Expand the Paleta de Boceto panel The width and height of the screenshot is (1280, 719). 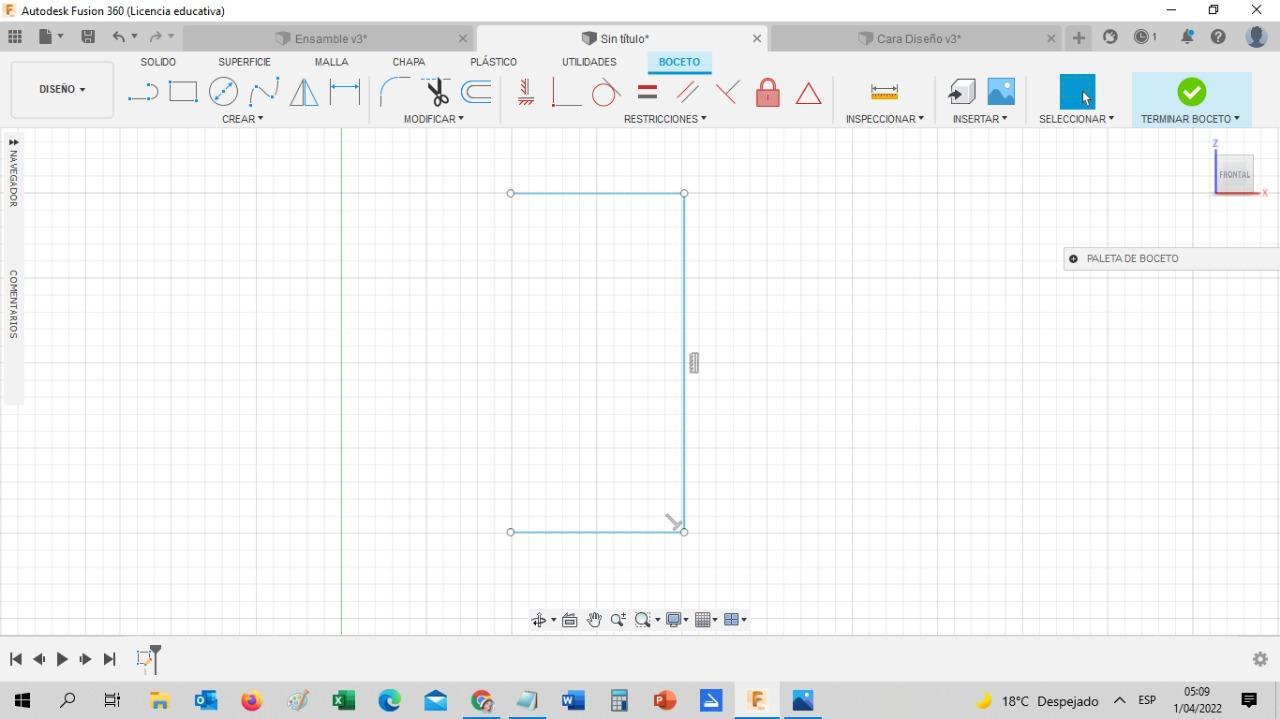tap(1073, 259)
